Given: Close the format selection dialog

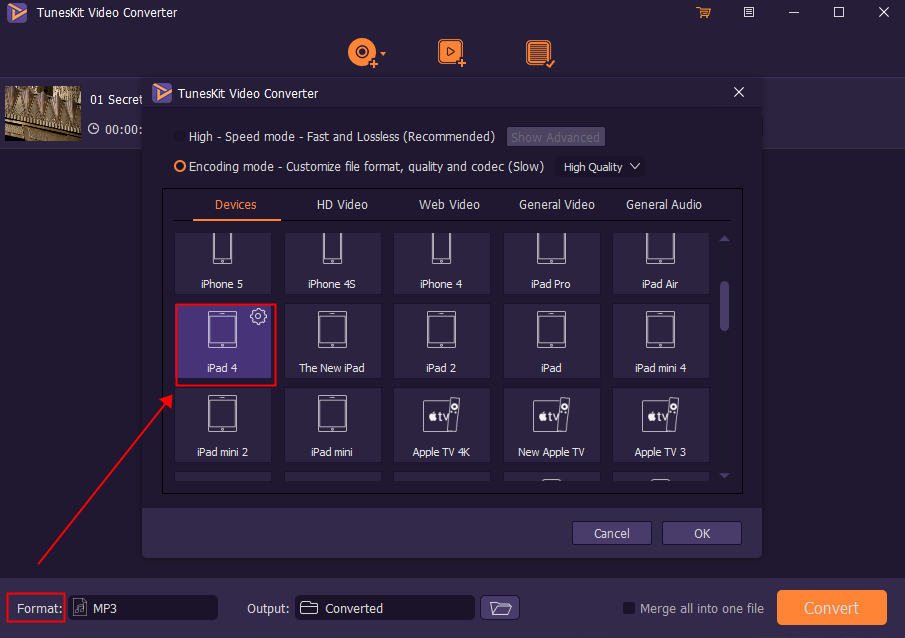Looking at the screenshot, I should click(x=739, y=92).
